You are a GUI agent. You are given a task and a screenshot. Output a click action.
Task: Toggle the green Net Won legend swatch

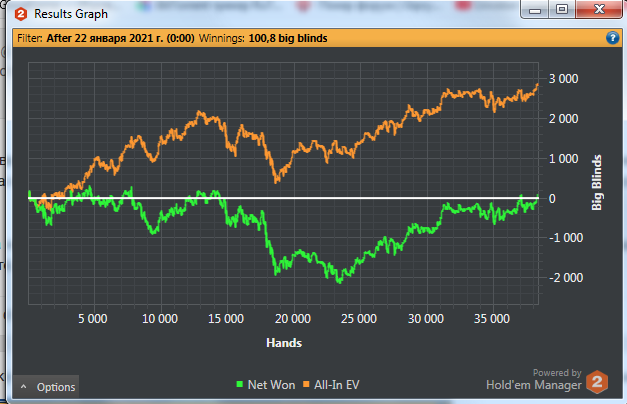240,384
